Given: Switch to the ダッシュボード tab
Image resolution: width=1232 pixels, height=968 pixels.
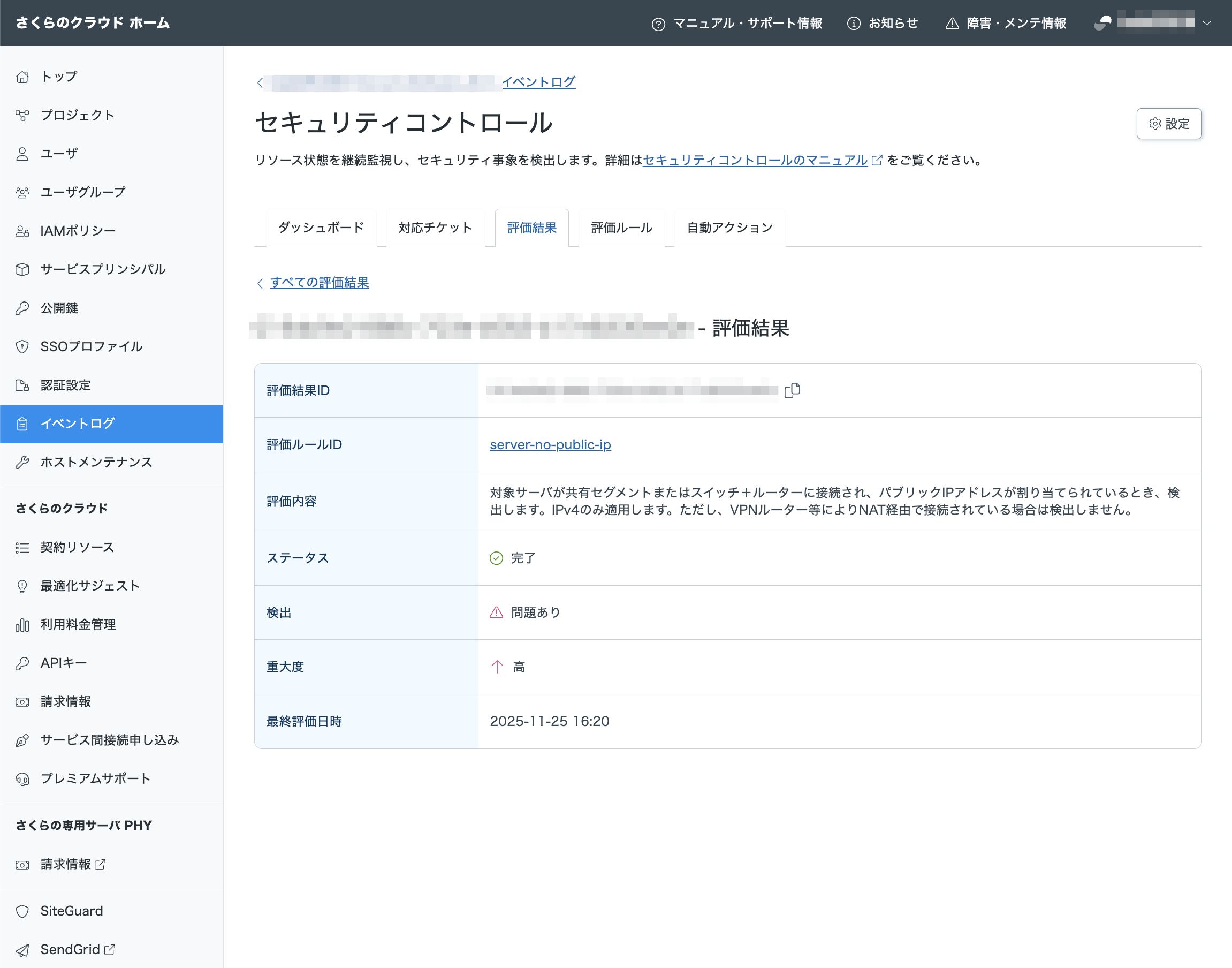Looking at the screenshot, I should click(321, 228).
